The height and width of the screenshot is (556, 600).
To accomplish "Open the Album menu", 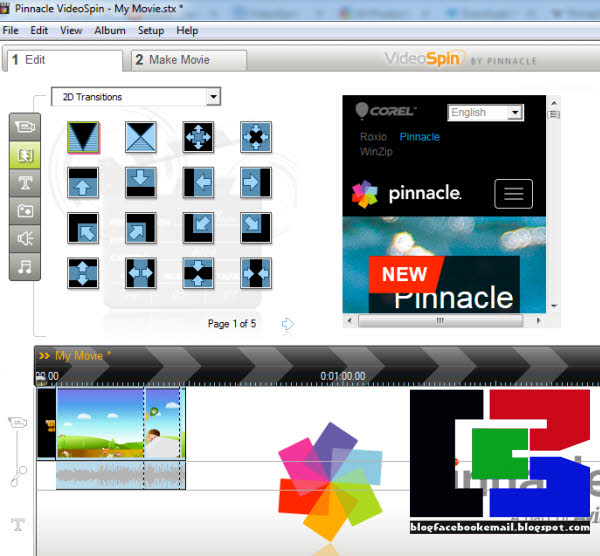I will (110, 31).
